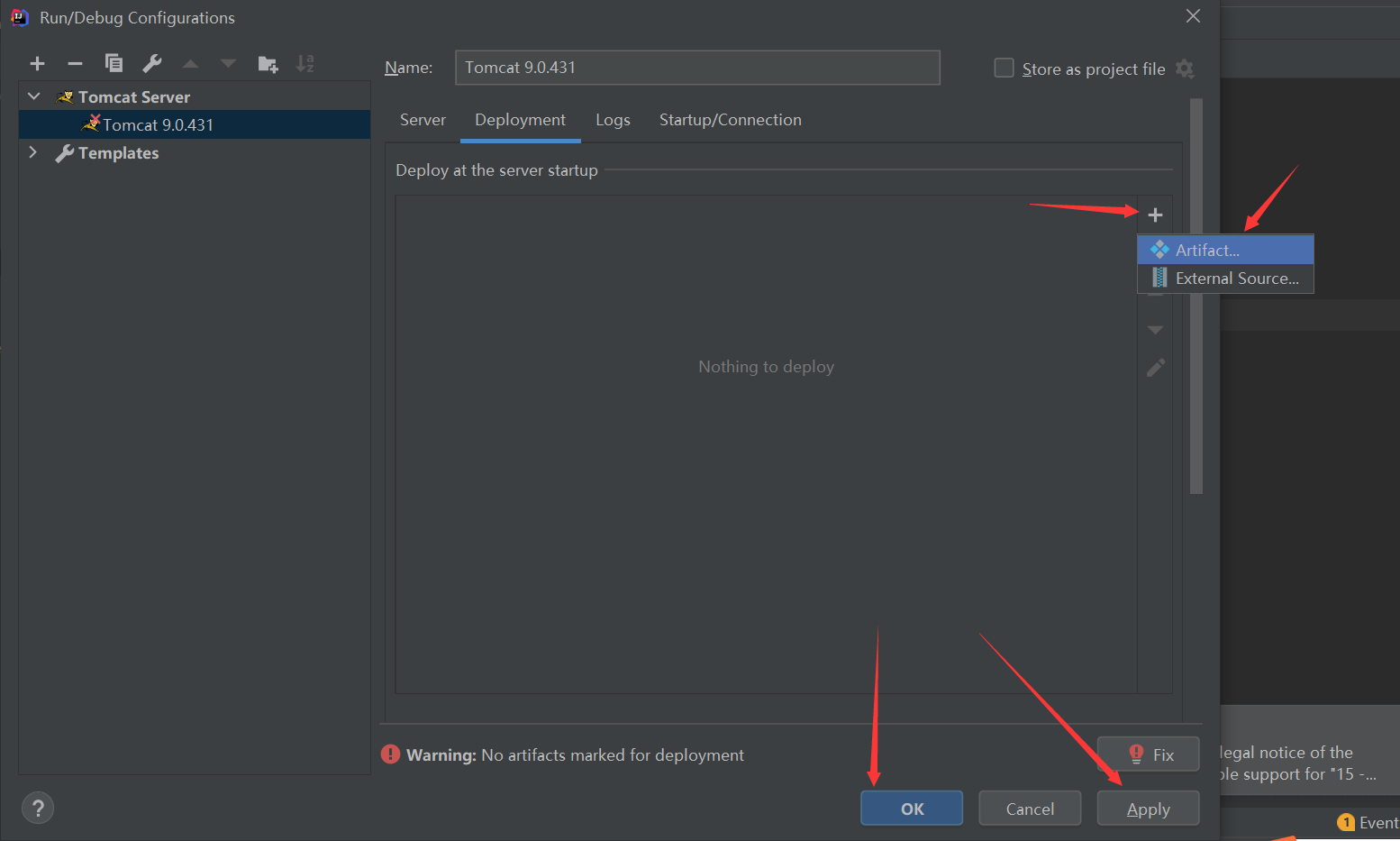
Task: Choose External Source... from the popup menu
Action: tap(1225, 279)
